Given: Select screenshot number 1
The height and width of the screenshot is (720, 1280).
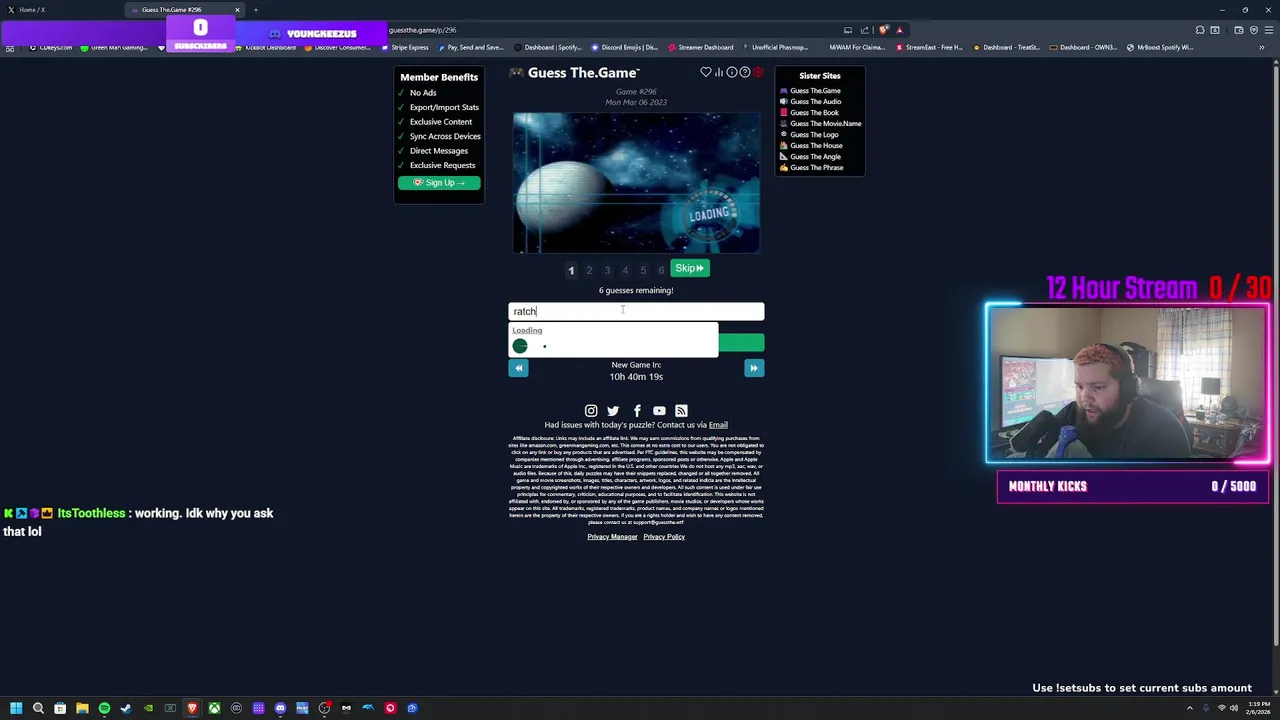Looking at the screenshot, I should (571, 270).
